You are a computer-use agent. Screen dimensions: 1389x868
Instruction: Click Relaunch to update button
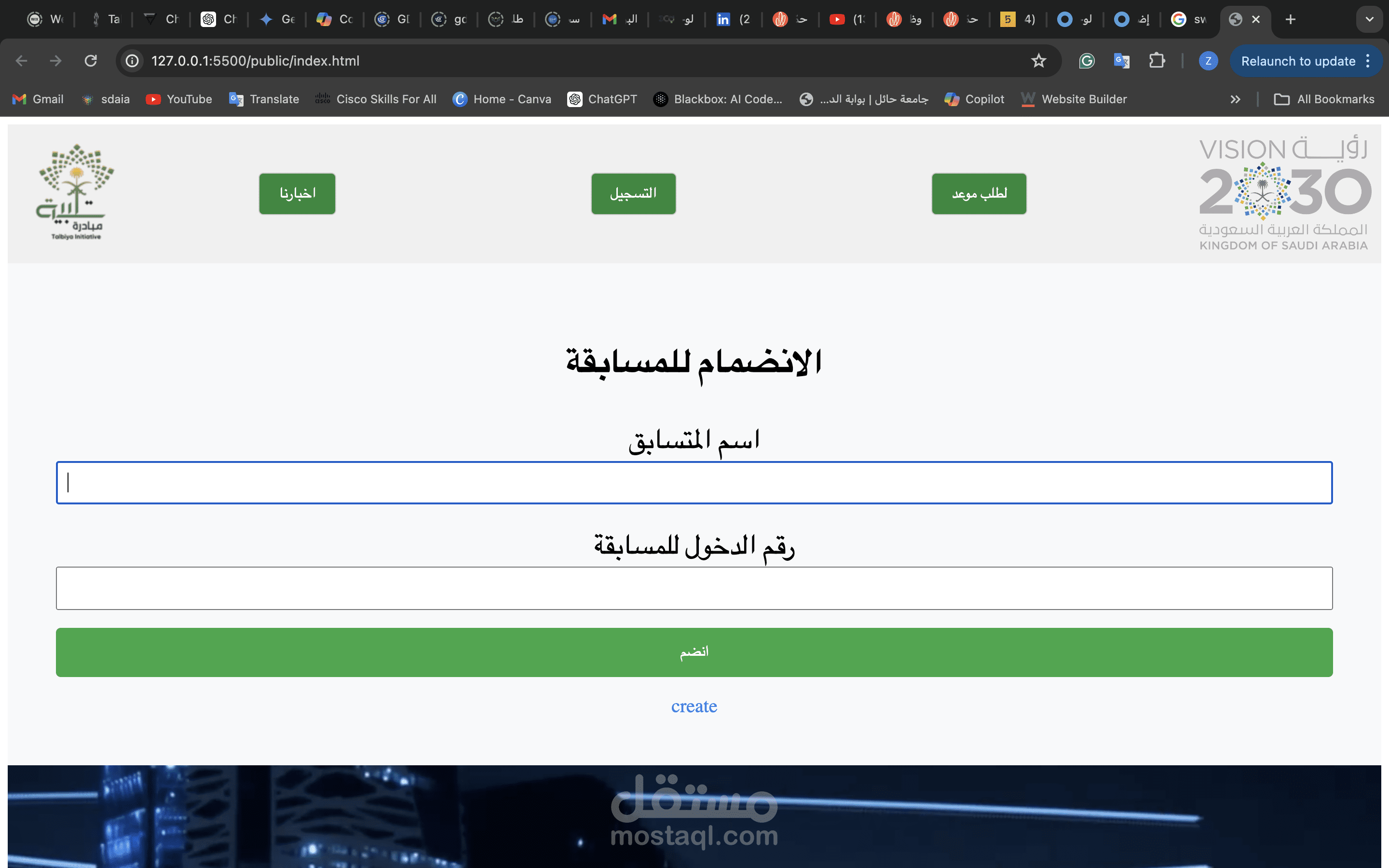1298,61
